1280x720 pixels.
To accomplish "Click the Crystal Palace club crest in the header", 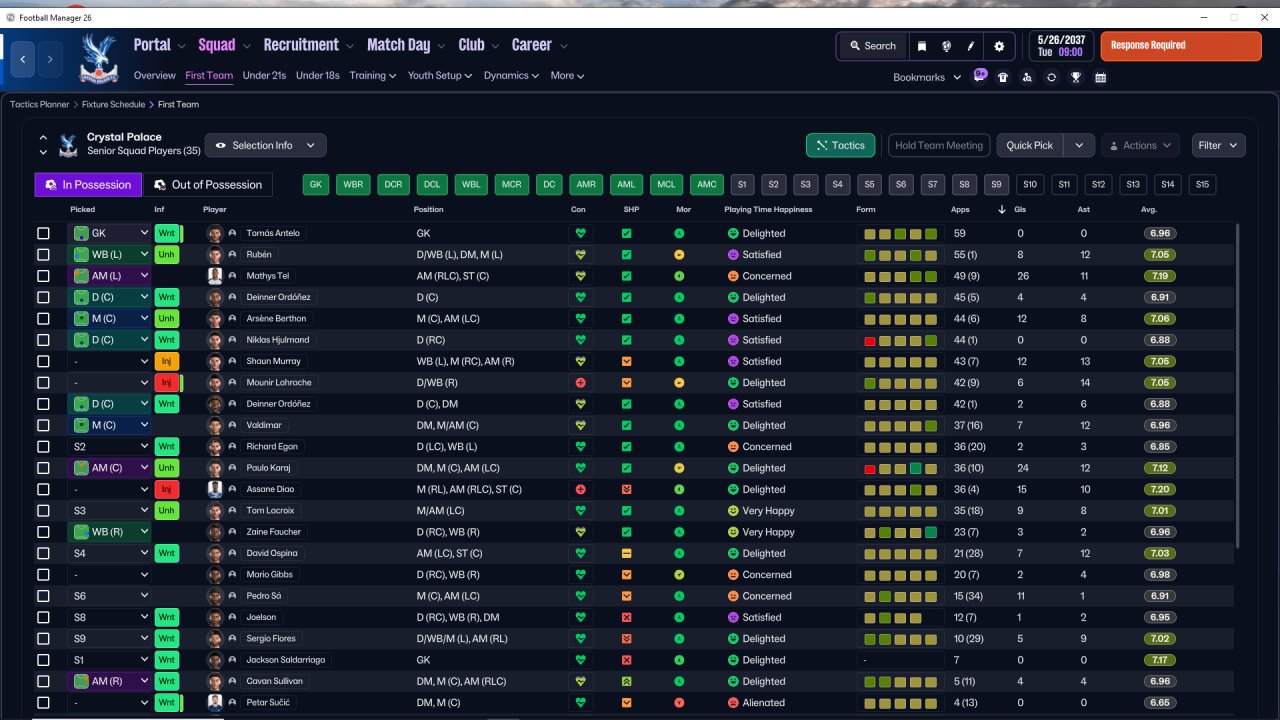I will (98, 59).
